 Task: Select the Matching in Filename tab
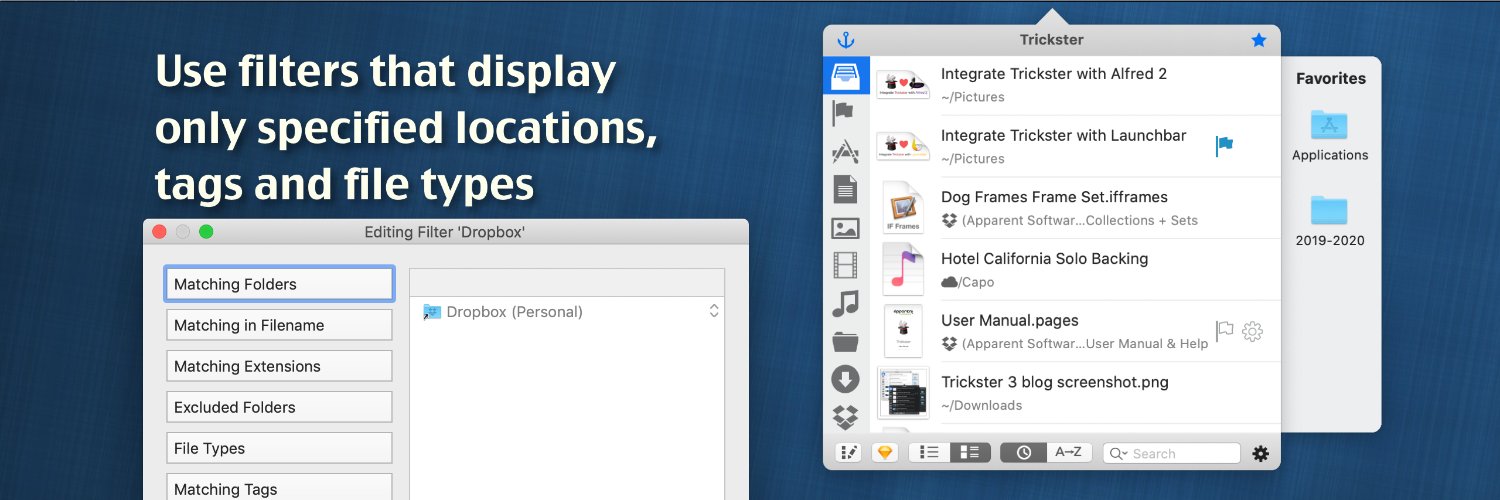(x=279, y=325)
